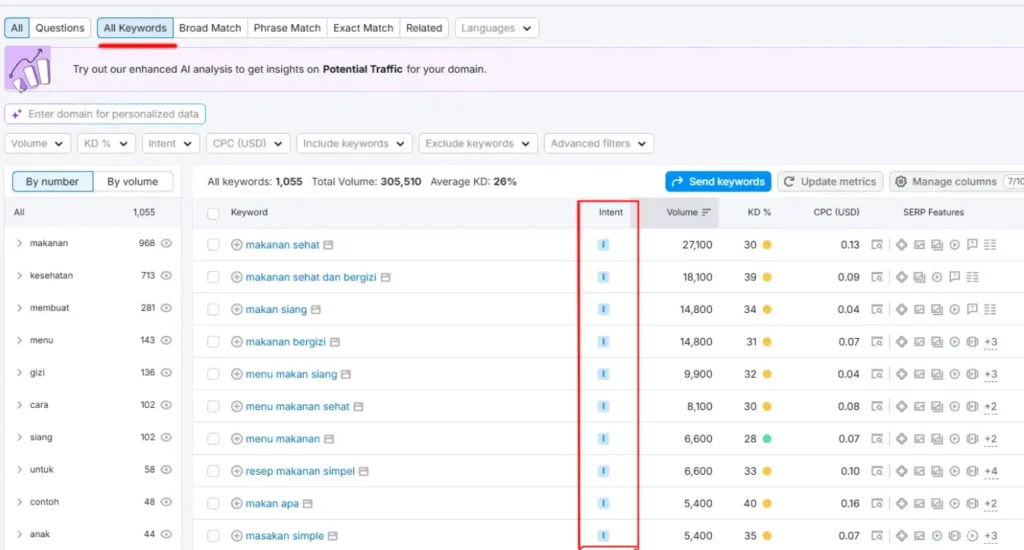Image resolution: width=1024 pixels, height=550 pixels.
Task: Open the Volume filter dropdown
Action: point(37,144)
